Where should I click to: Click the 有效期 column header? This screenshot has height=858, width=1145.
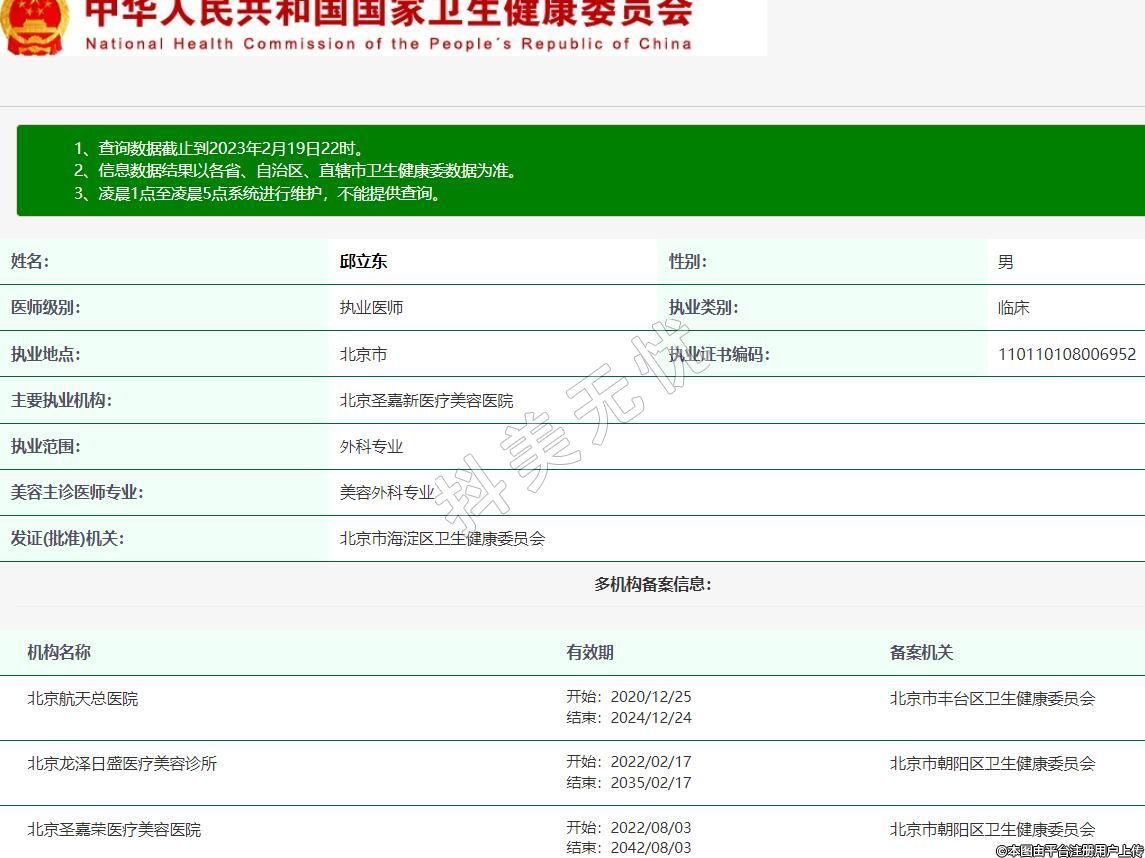[x=590, y=652]
